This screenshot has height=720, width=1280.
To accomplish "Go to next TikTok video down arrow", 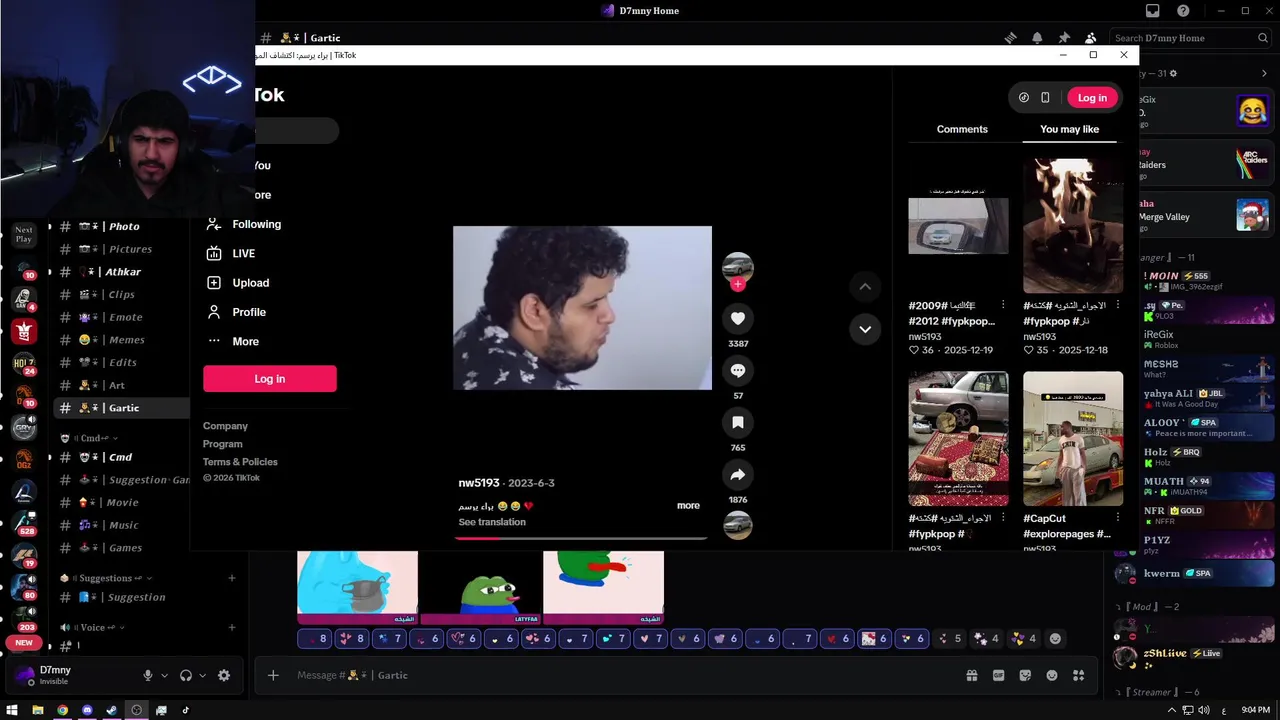I will click(865, 329).
